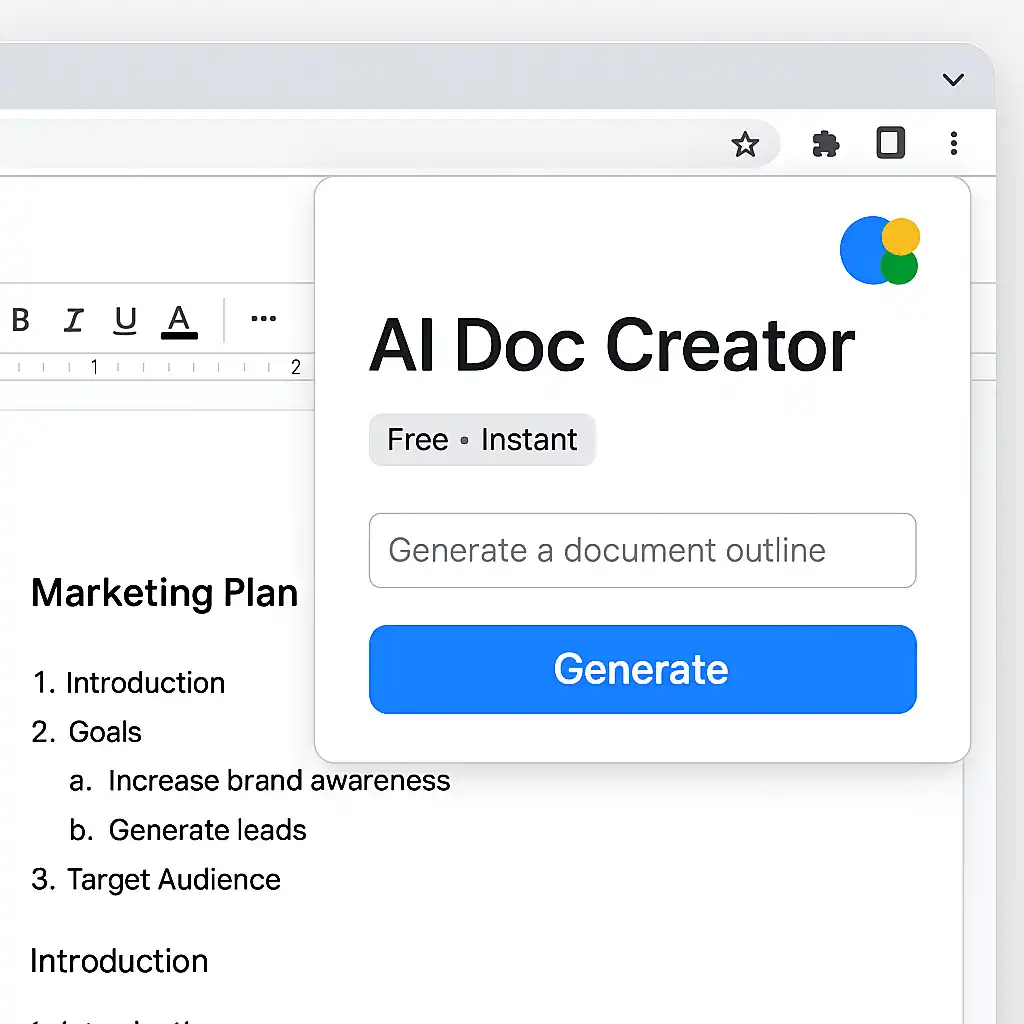Click the AI Doc Creator logo icon

coord(879,250)
